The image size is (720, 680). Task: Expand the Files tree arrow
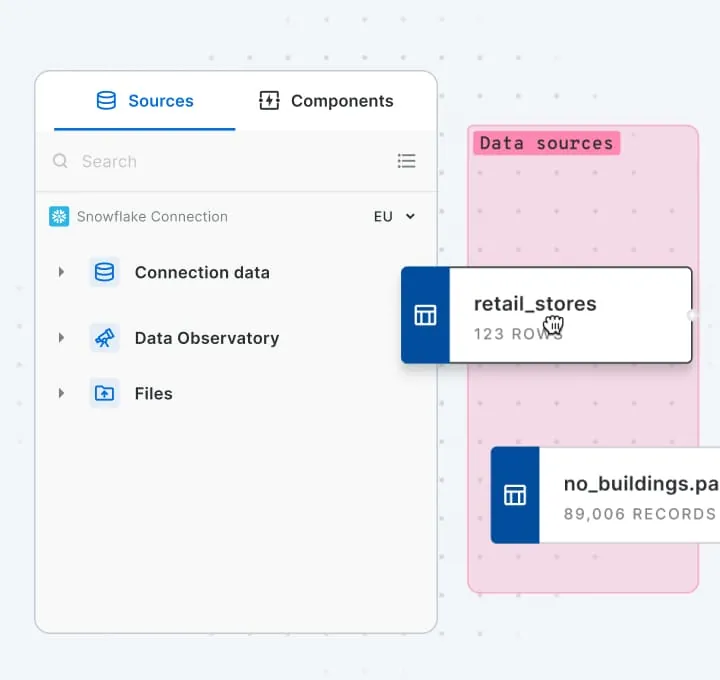coord(61,394)
